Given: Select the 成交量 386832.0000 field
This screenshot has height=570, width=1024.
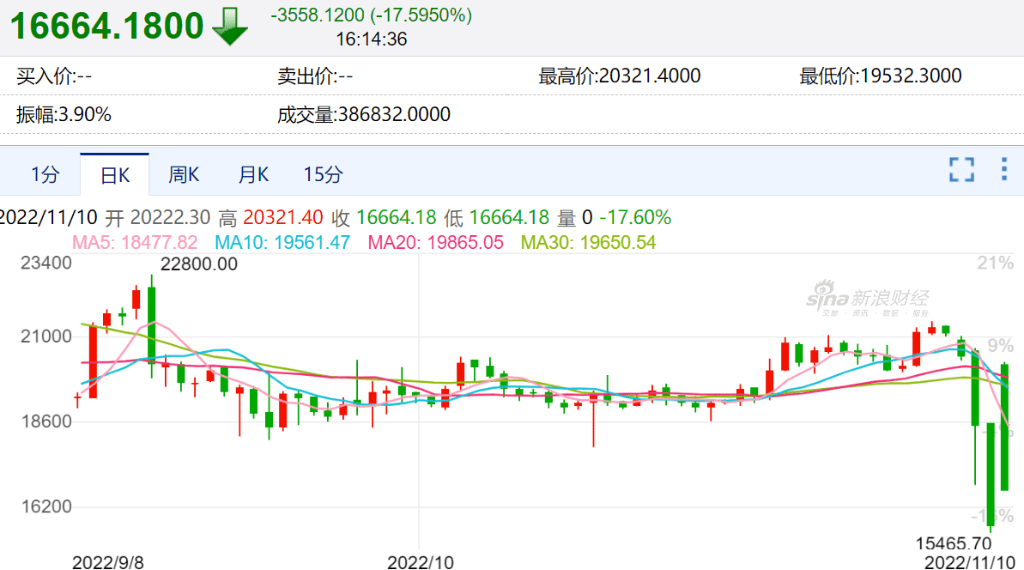Looking at the screenshot, I should point(364,114).
